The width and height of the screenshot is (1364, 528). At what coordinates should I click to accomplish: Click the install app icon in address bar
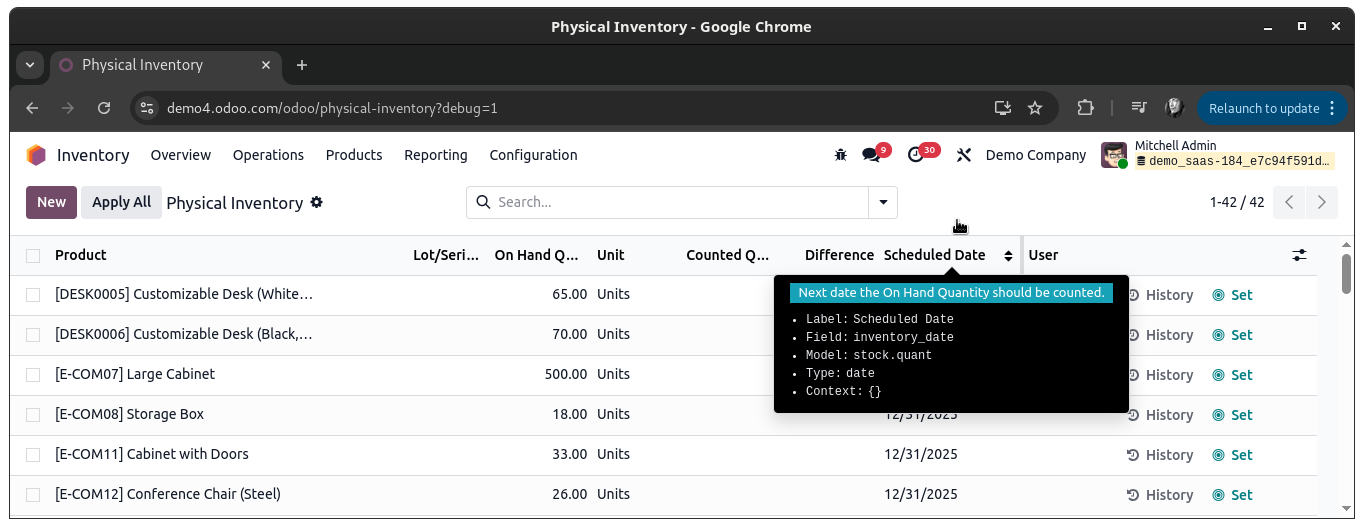1003,108
